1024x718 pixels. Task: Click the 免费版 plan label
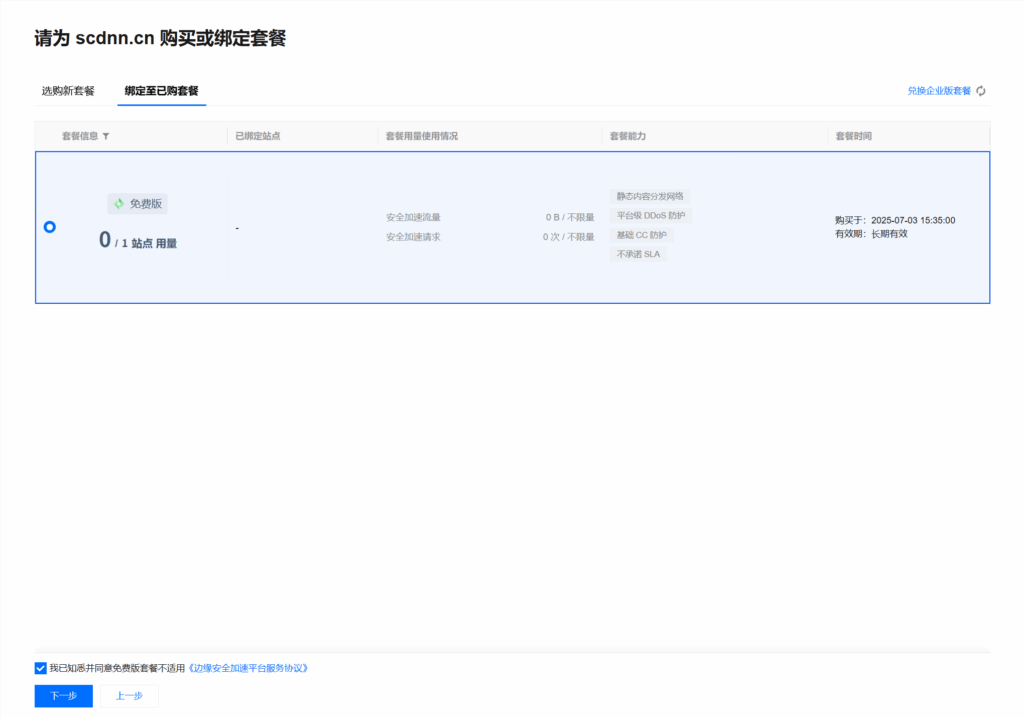tap(146, 204)
